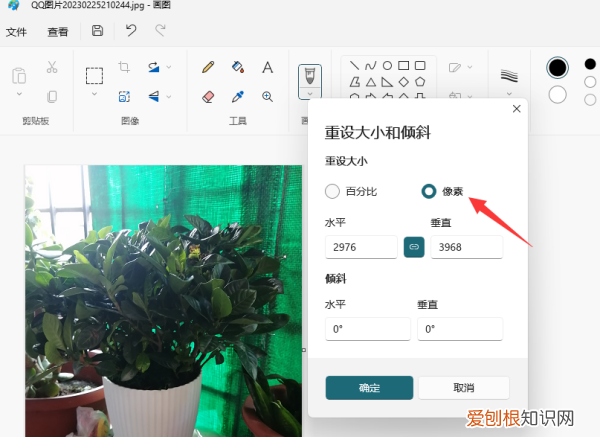Click the Flip icon
The height and width of the screenshot is (437, 600).
click(153, 96)
